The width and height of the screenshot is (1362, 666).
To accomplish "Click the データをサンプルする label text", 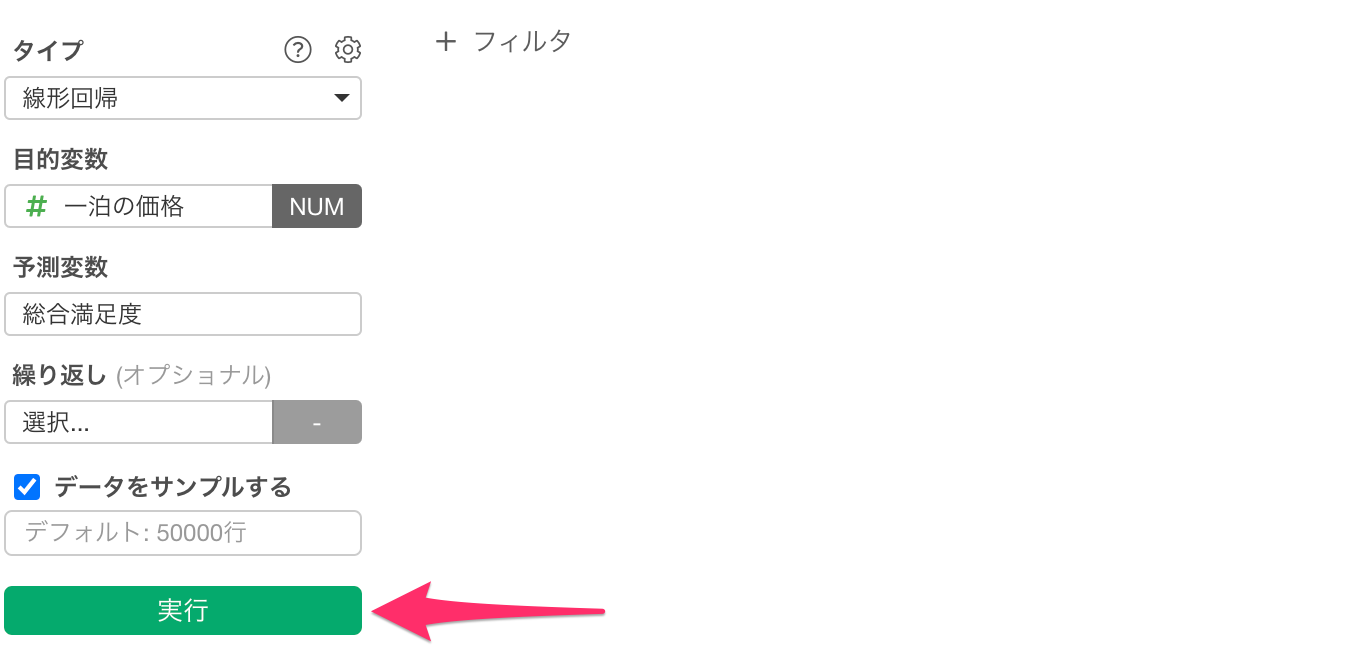I will pyautogui.click(x=173, y=487).
